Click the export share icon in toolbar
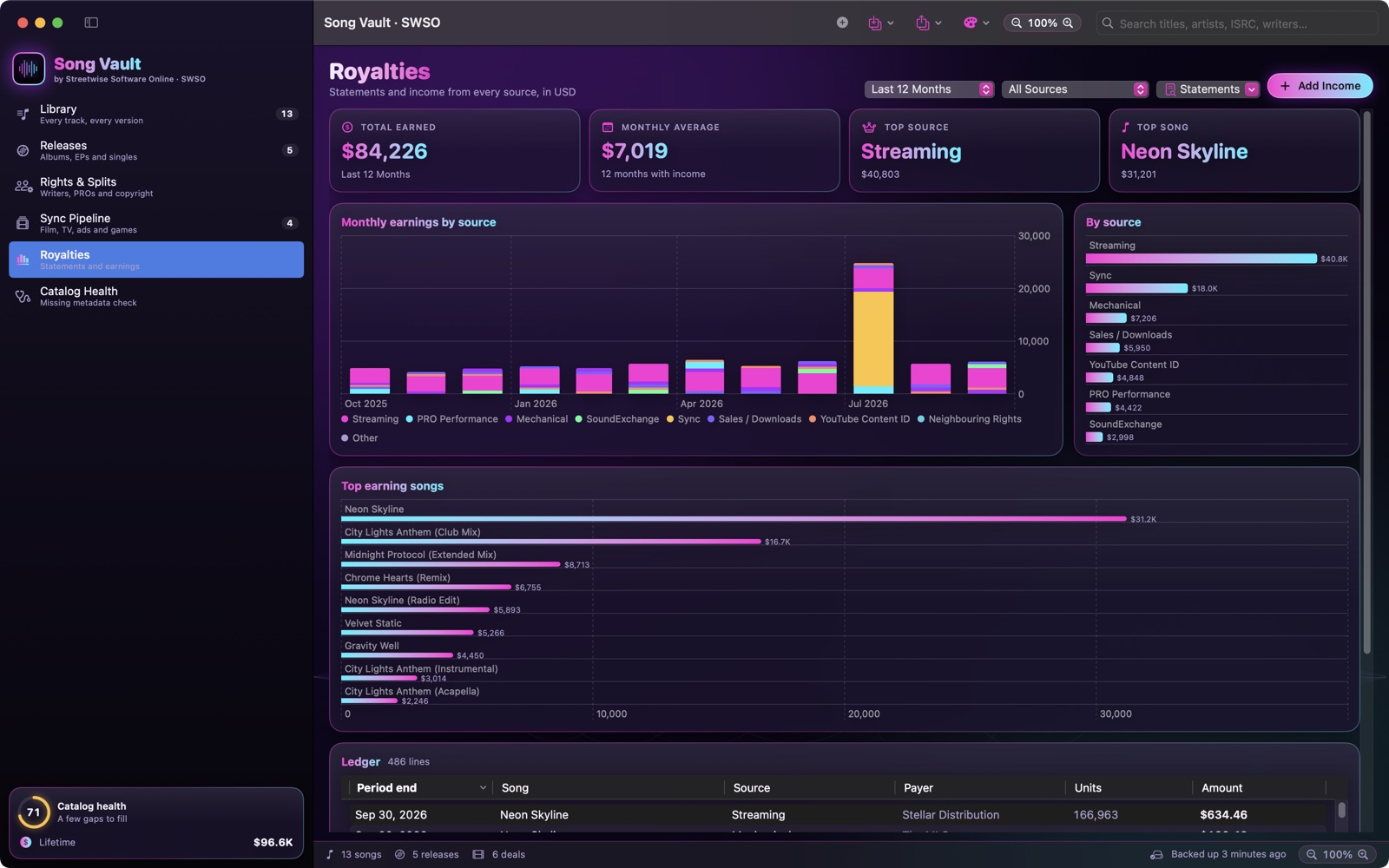 [923, 23]
